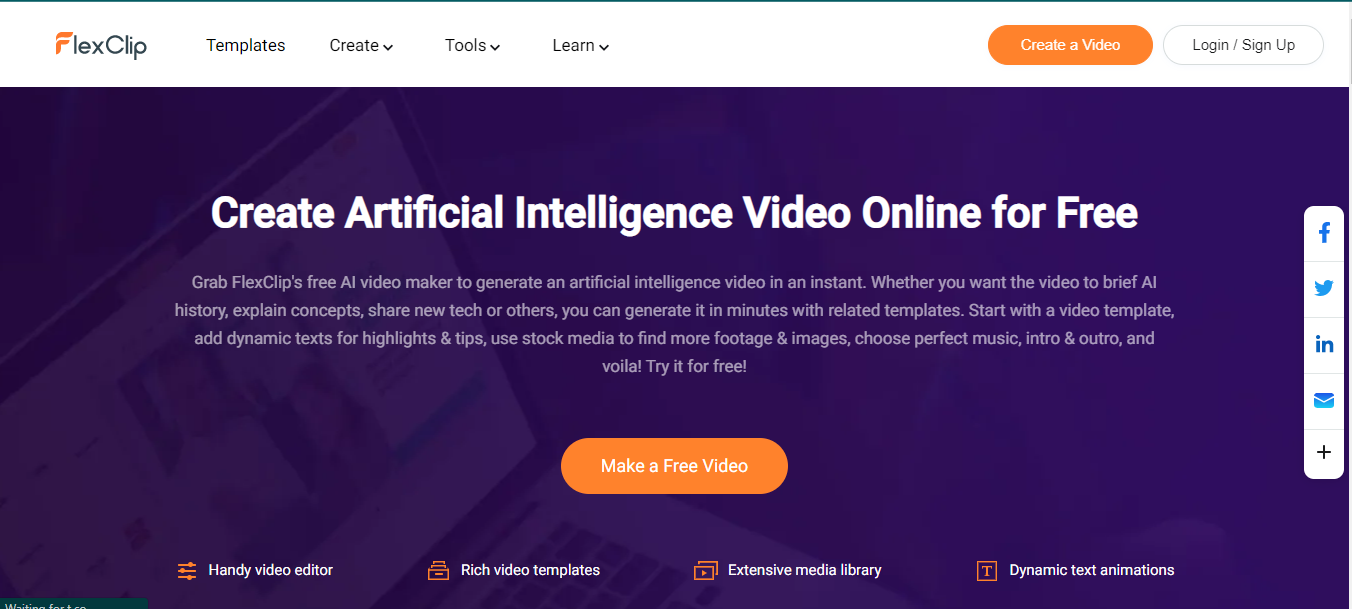This screenshot has width=1352, height=609.
Task: Click the Extensive media library icon
Action: point(706,571)
